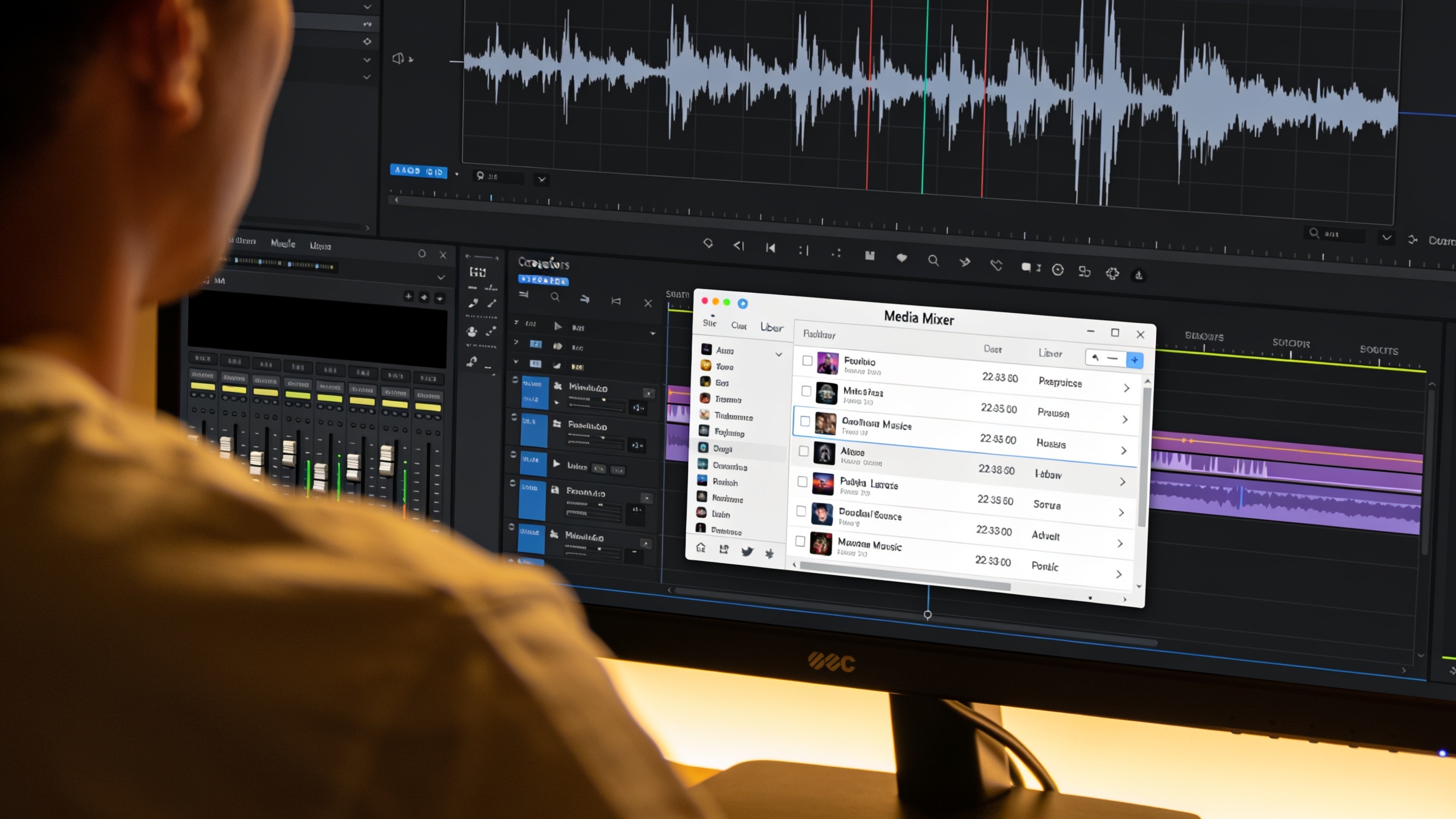Open the arrow on the Peapuicse row
Viewport: 1456px width, 819px height.
point(1126,388)
